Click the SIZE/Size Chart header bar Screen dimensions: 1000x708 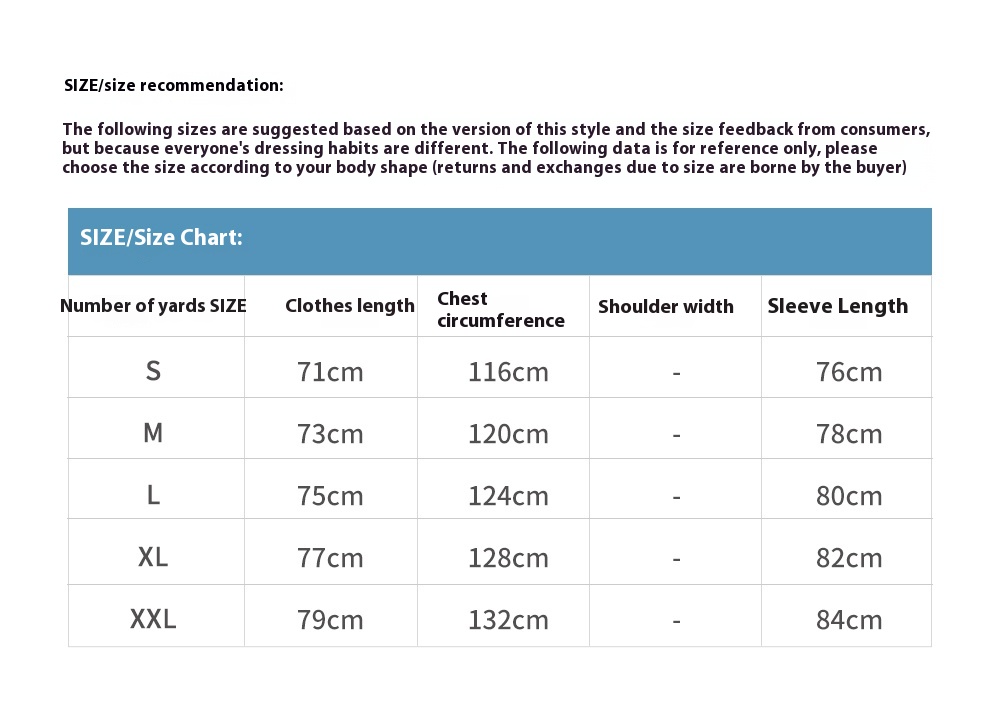499,240
